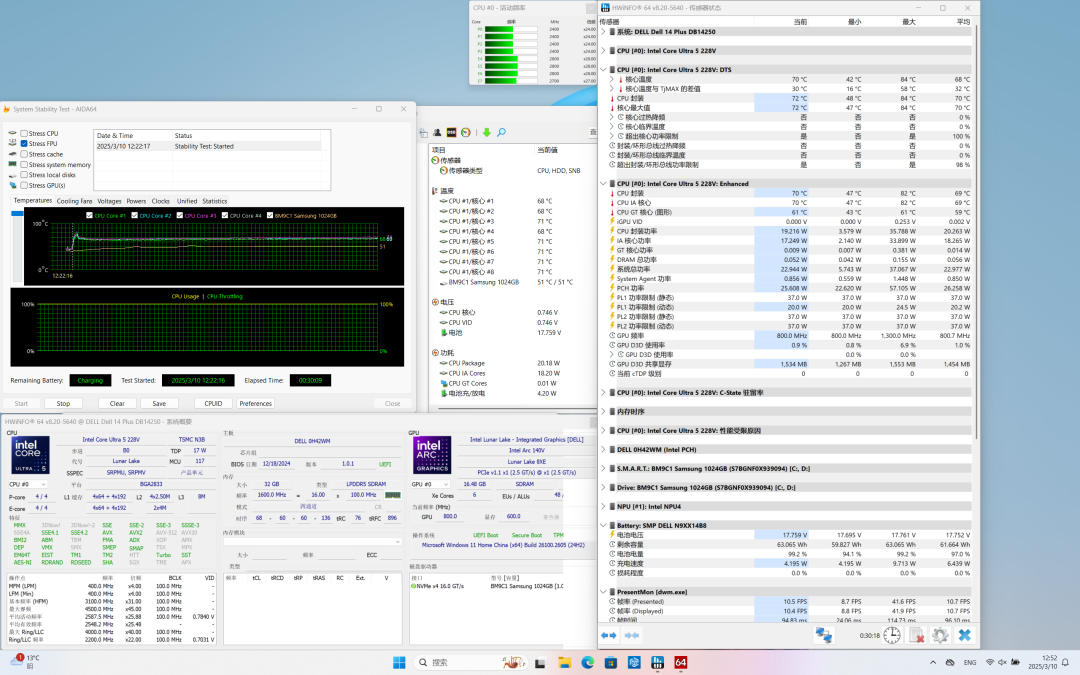Enable the Stress GPU(s) checkbox
Viewport: 1080px width, 675px height.
coord(24,185)
